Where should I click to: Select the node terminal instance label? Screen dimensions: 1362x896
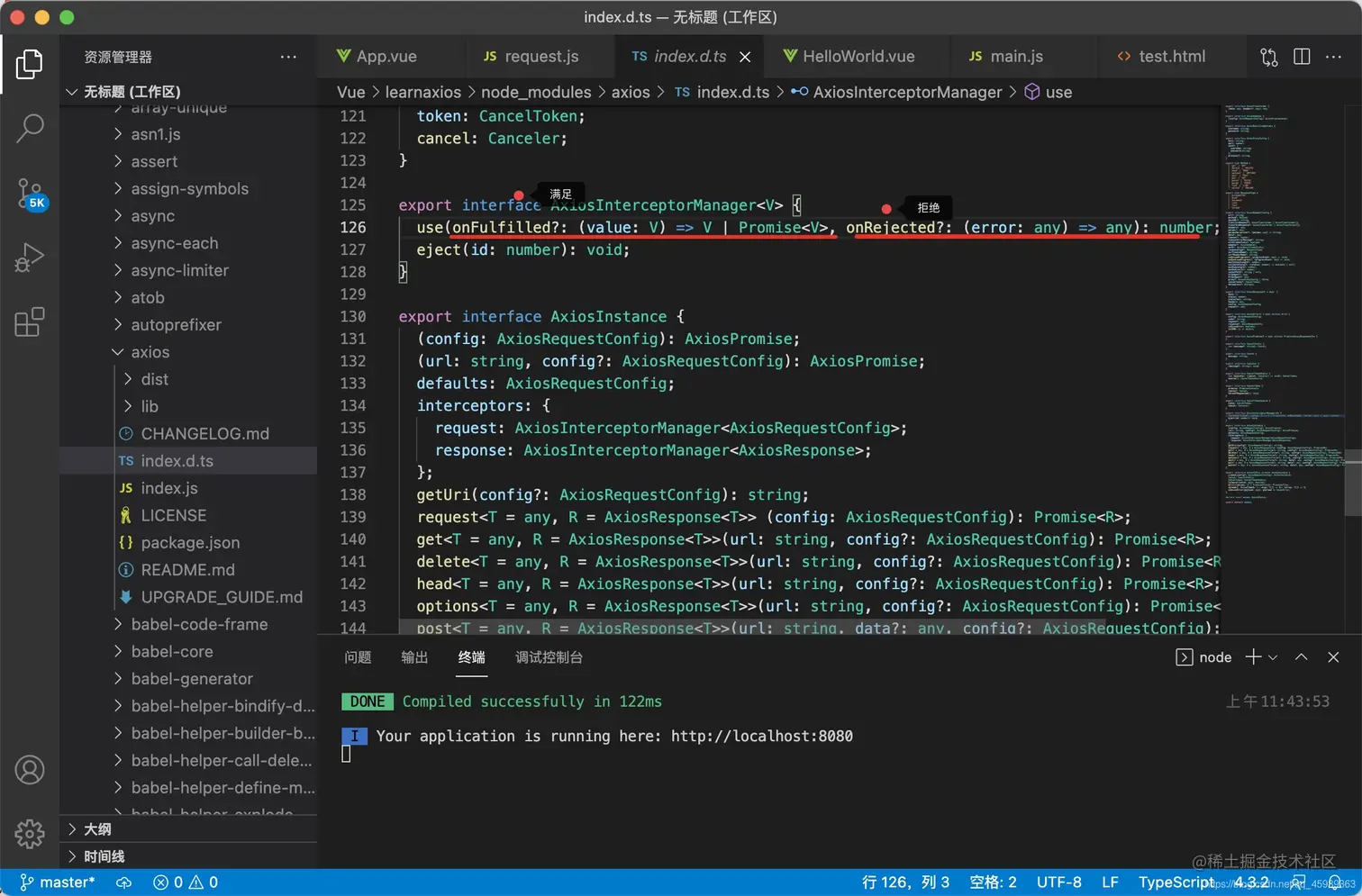click(x=1204, y=657)
